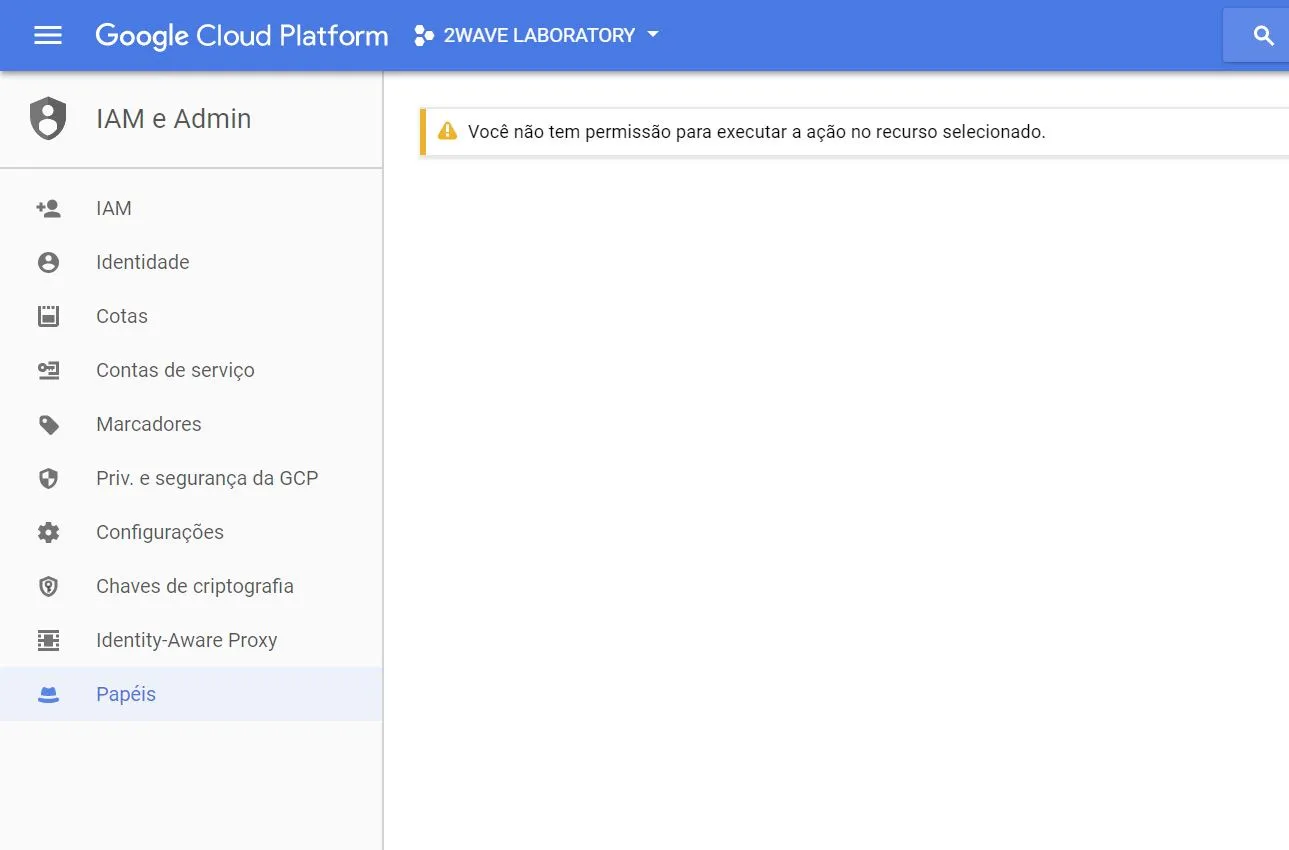Click the project hexagon icon beside 2WAVE LABORATORY
The width and height of the screenshot is (1289, 850).
(424, 36)
